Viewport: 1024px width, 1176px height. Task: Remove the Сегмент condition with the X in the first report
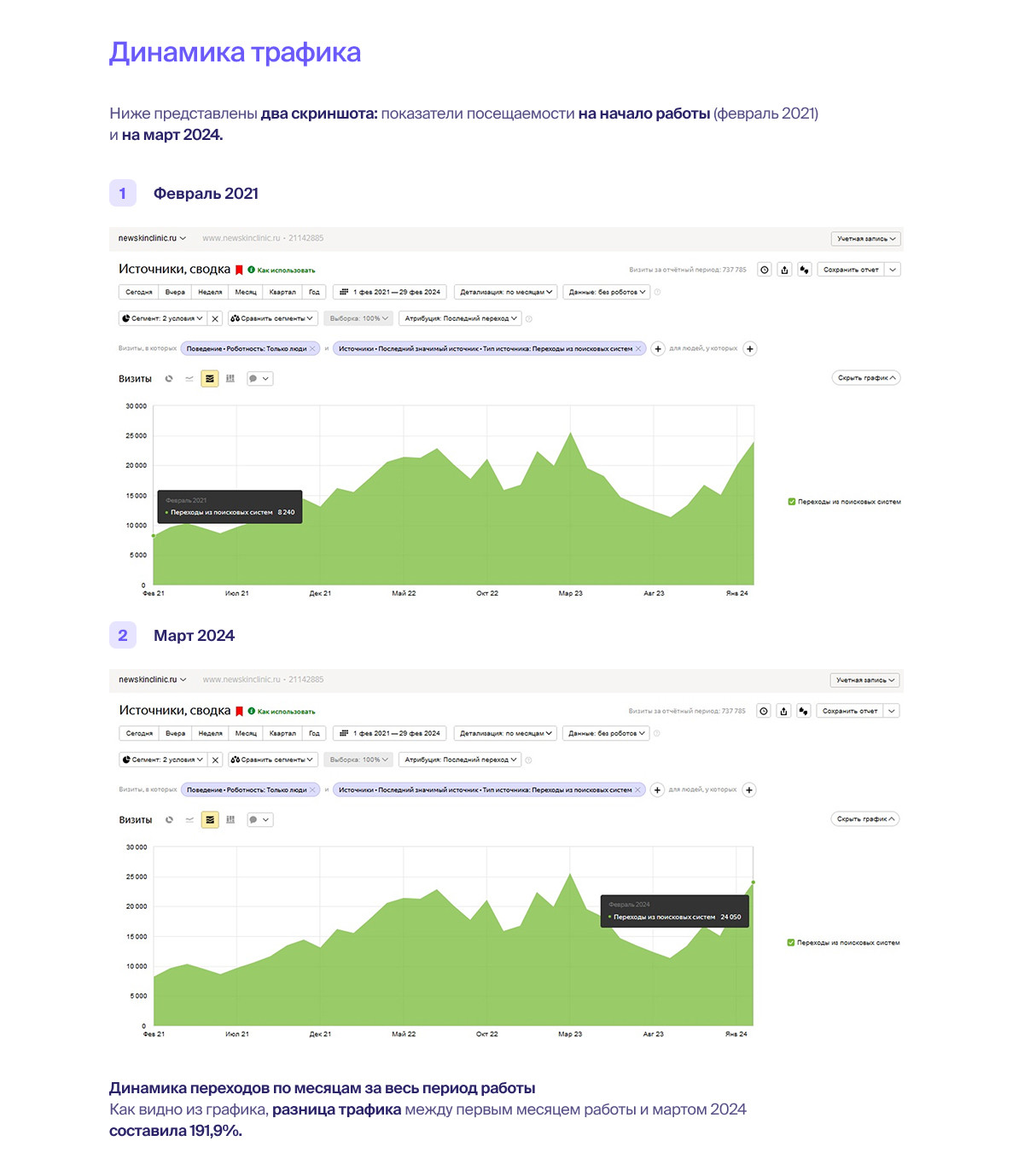pyautogui.click(x=215, y=318)
